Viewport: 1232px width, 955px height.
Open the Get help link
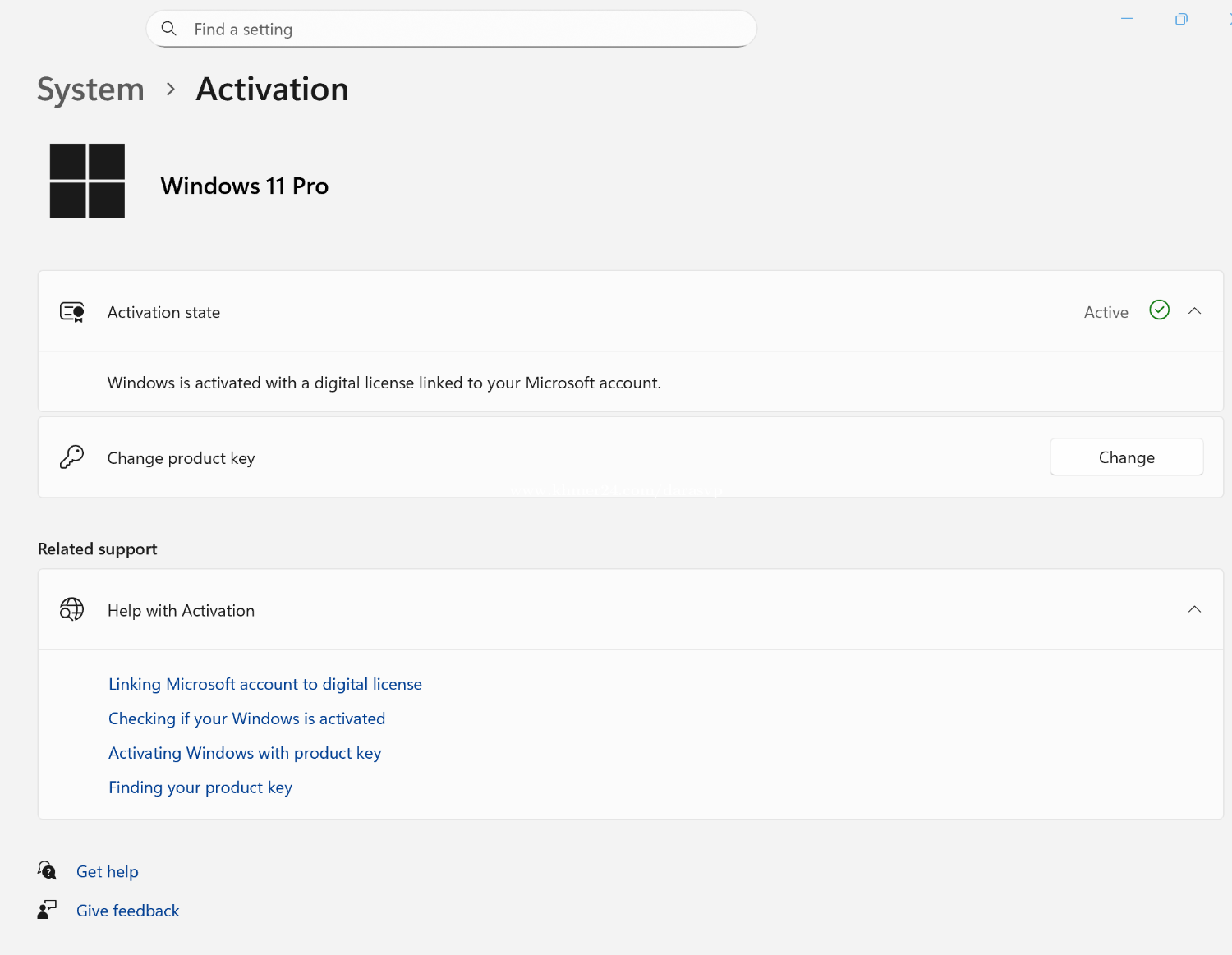[107, 871]
